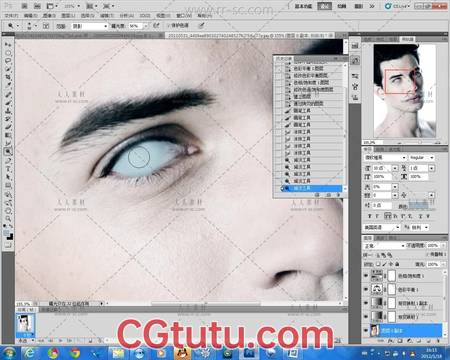Hide the Hue/Saturation adjustment layer
Screen dimensions: 450x360
pos(366,276)
